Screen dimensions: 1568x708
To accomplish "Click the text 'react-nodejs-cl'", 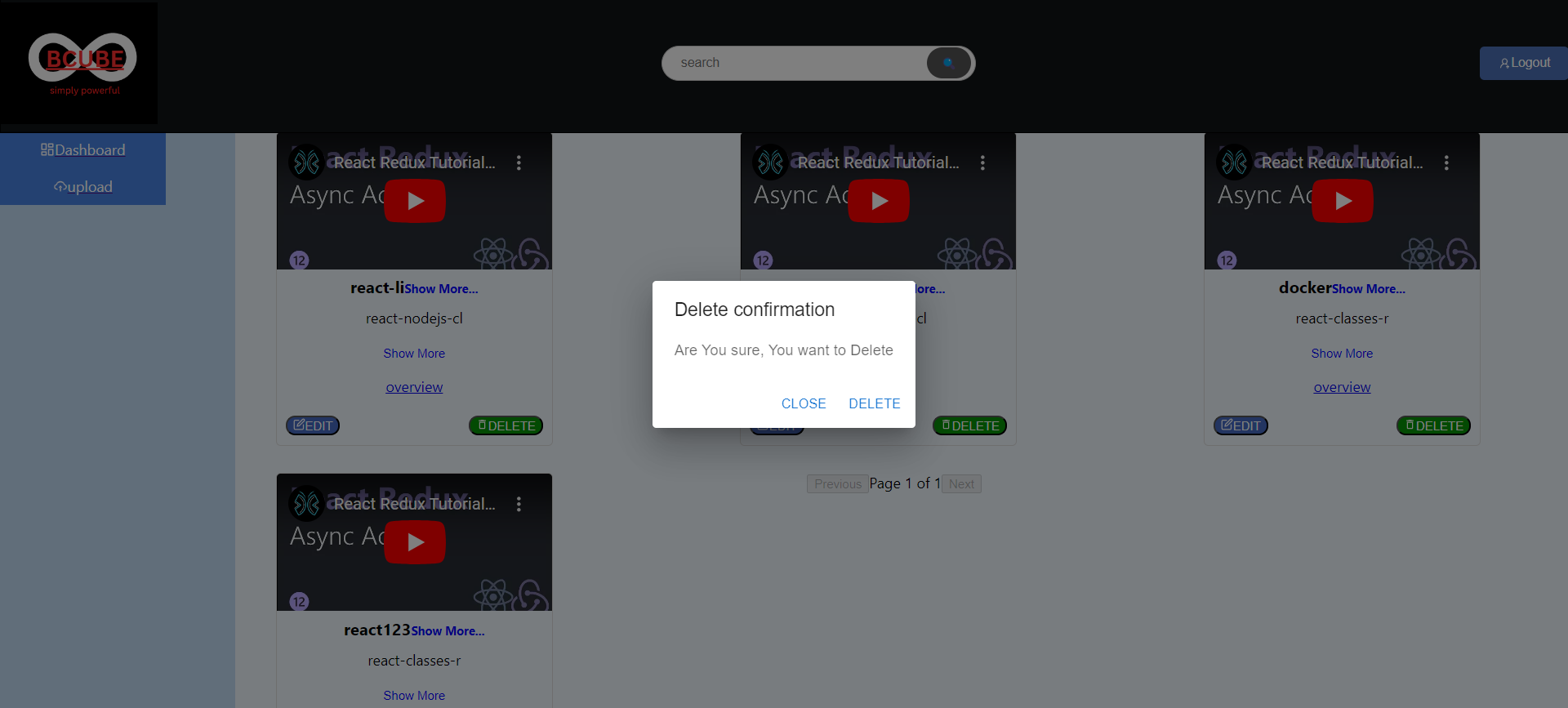I will [414, 318].
